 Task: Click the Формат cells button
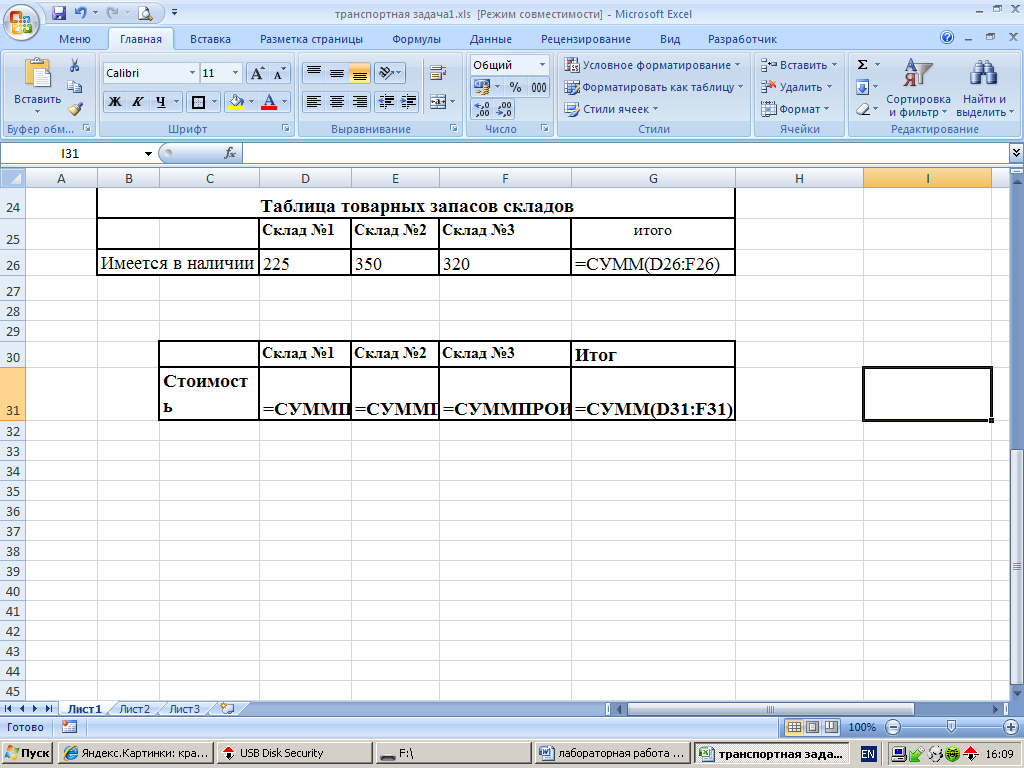tap(795, 109)
